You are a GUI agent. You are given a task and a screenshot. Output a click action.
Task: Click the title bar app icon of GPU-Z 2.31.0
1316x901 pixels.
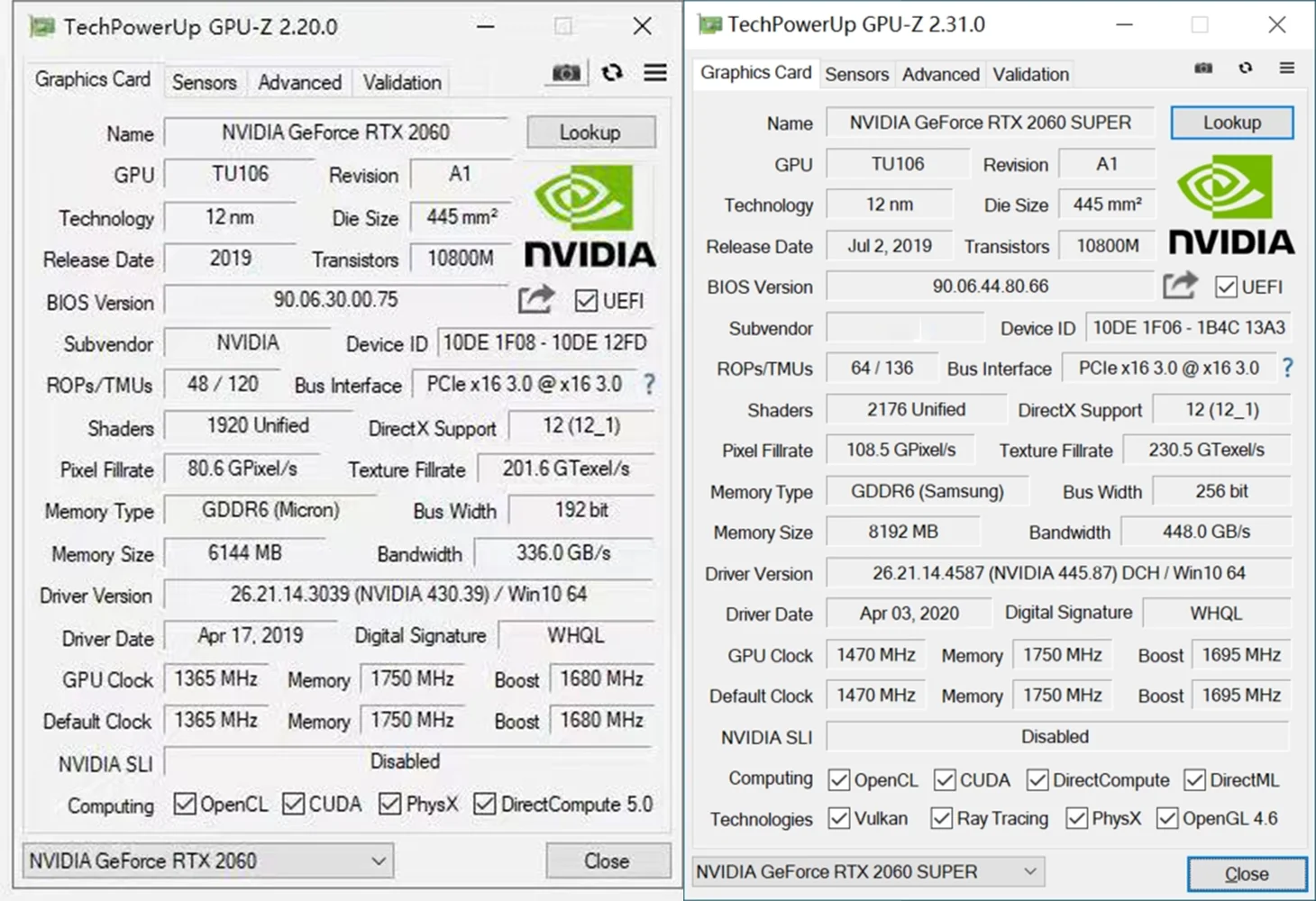(x=710, y=24)
